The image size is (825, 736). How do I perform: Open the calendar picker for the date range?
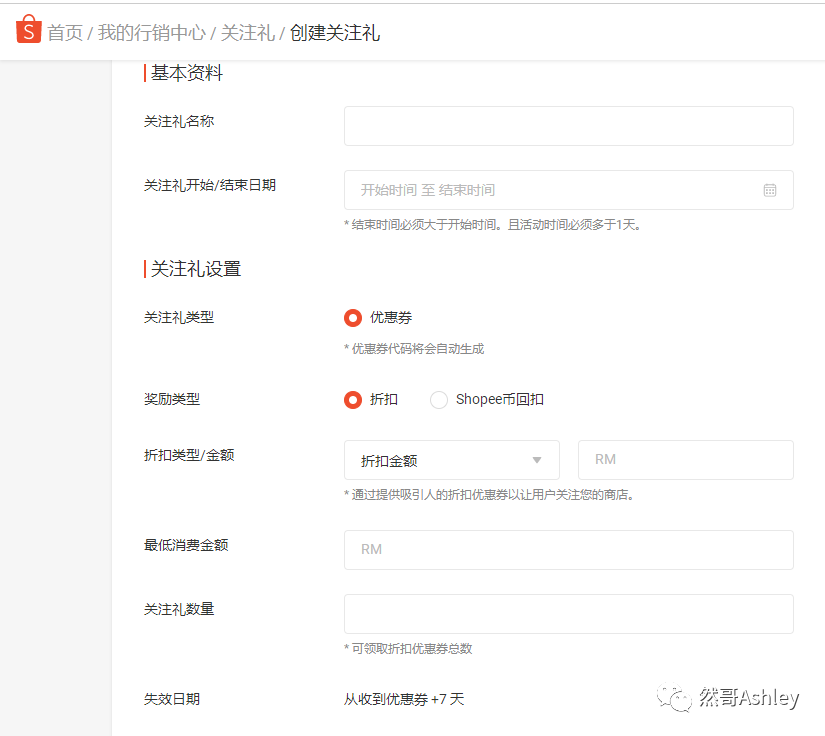(x=769, y=189)
